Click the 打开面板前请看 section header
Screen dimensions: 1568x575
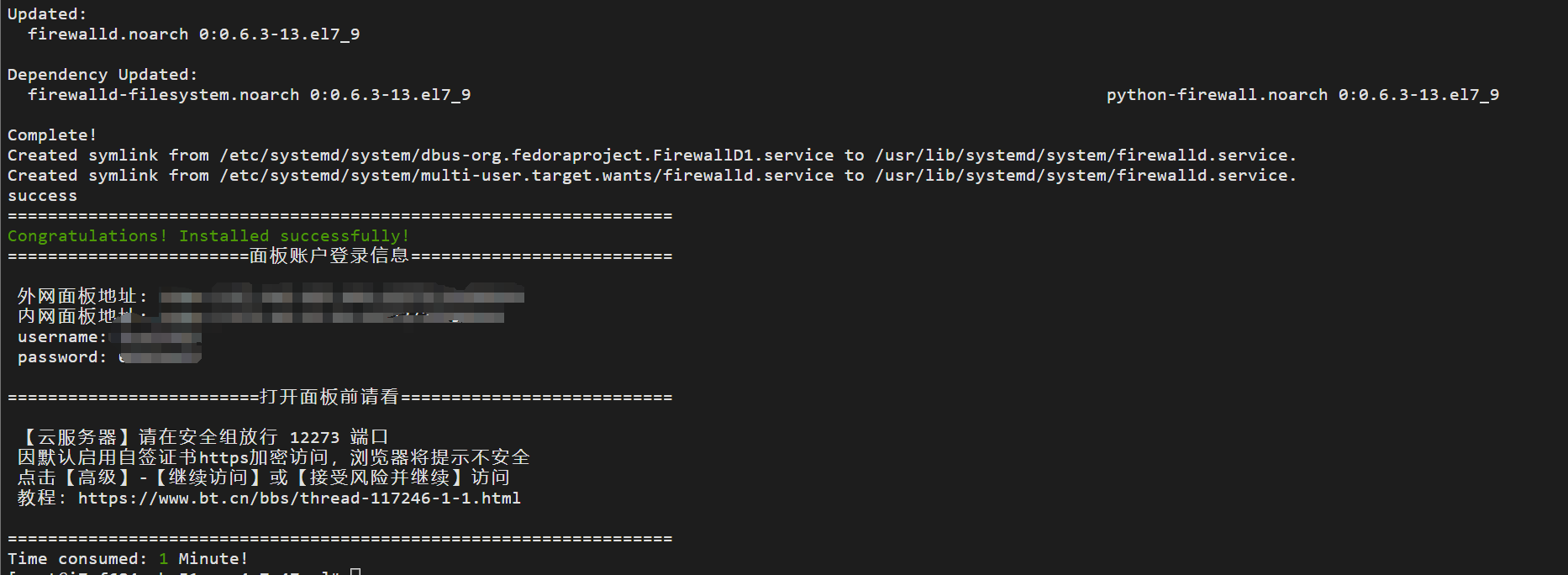329,397
